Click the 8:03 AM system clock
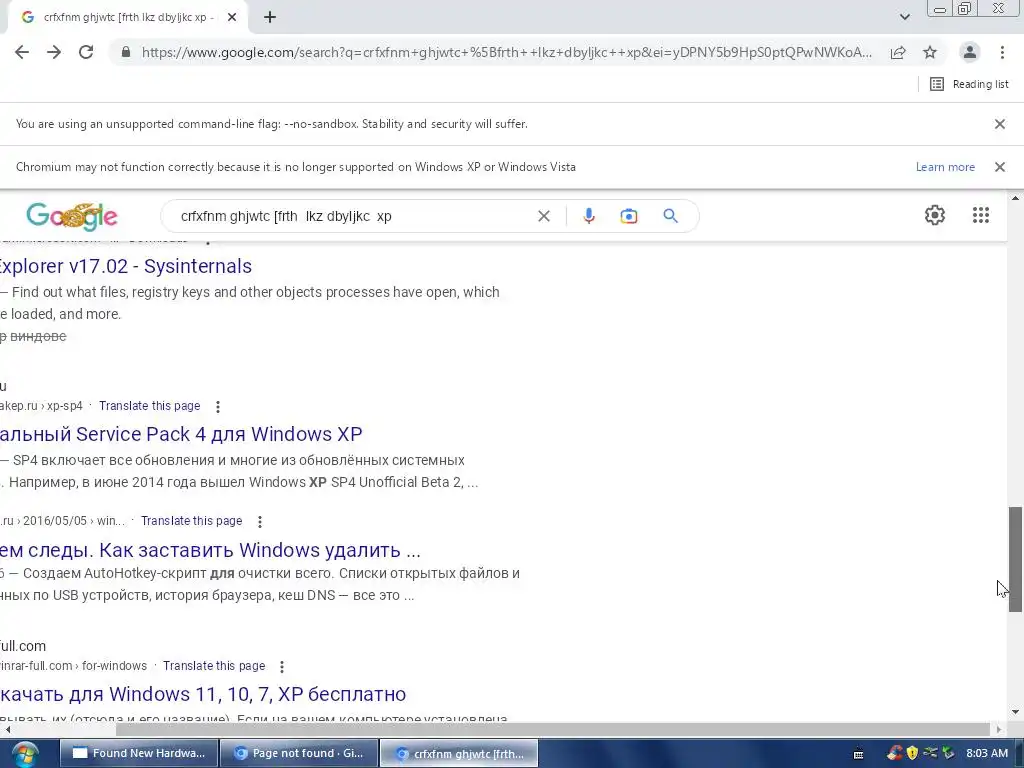1024x768 pixels. pos(987,754)
